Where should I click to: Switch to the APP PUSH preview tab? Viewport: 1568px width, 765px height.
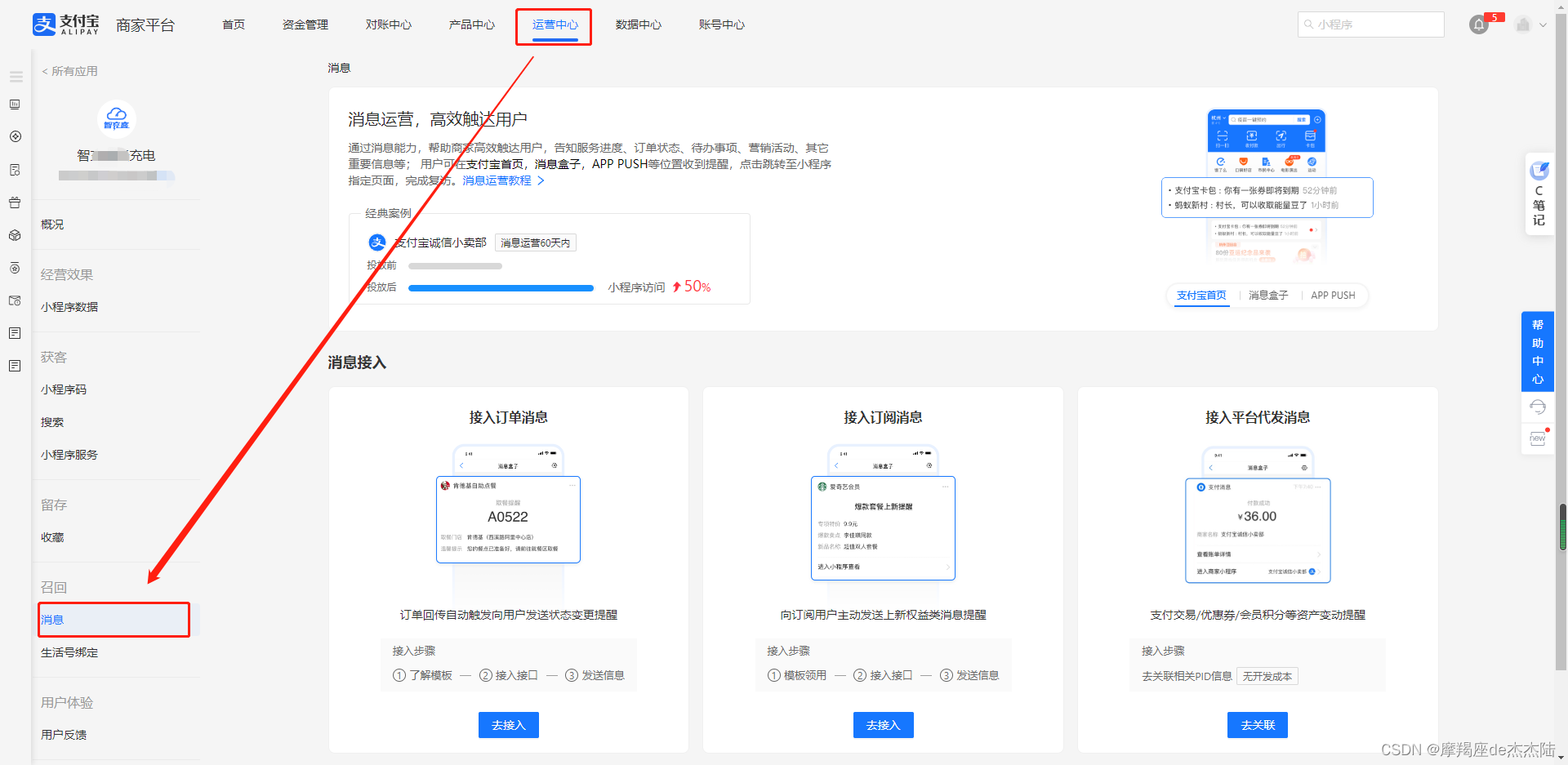(x=1333, y=296)
